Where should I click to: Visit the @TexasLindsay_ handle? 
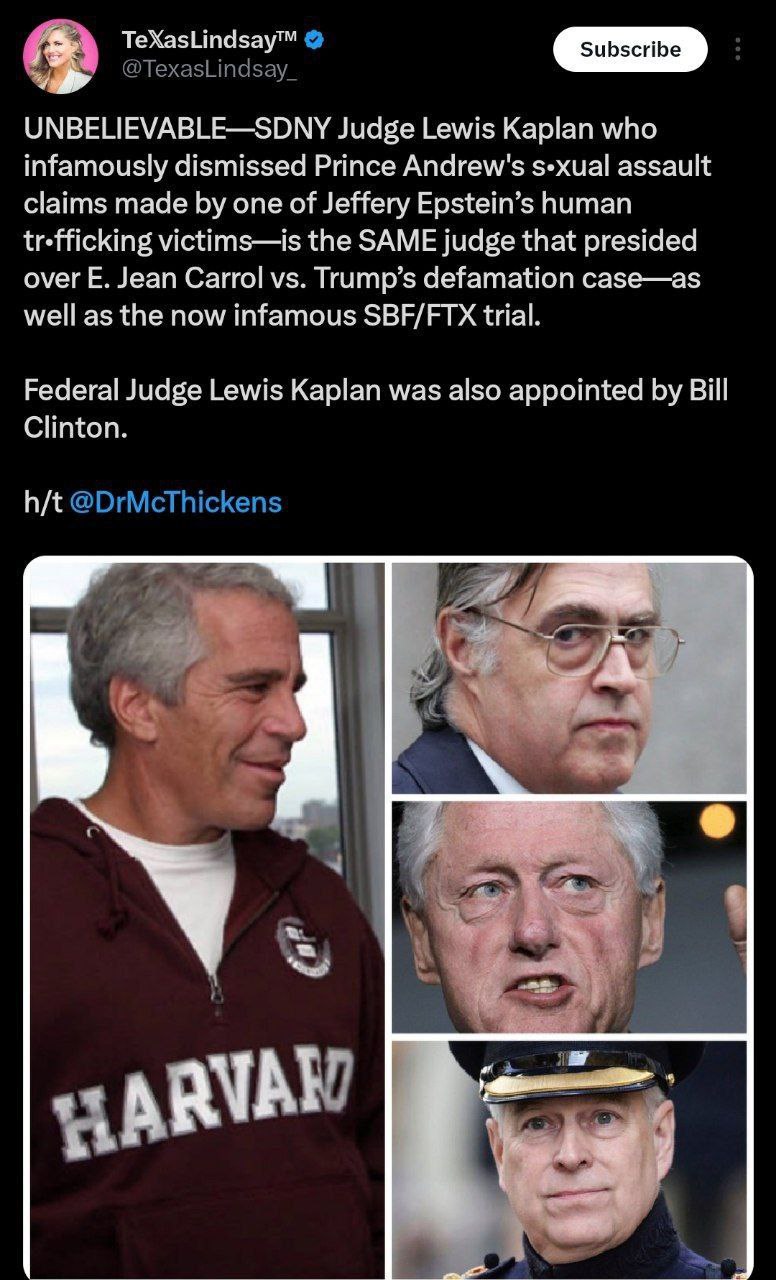208,69
